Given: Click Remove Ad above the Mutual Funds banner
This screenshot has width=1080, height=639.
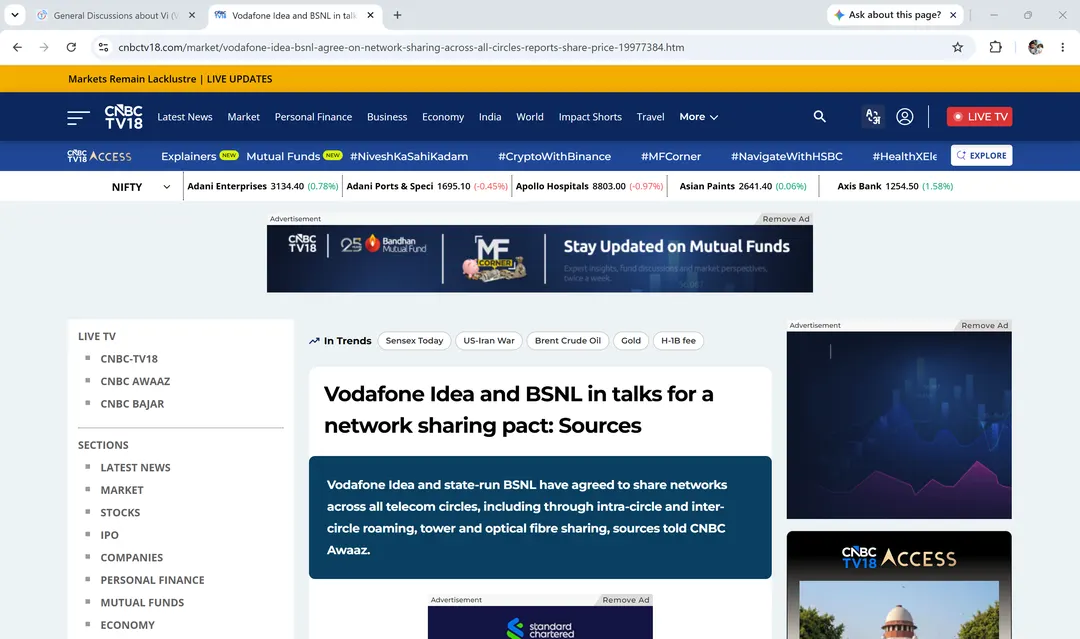Looking at the screenshot, I should pyautogui.click(x=785, y=219).
